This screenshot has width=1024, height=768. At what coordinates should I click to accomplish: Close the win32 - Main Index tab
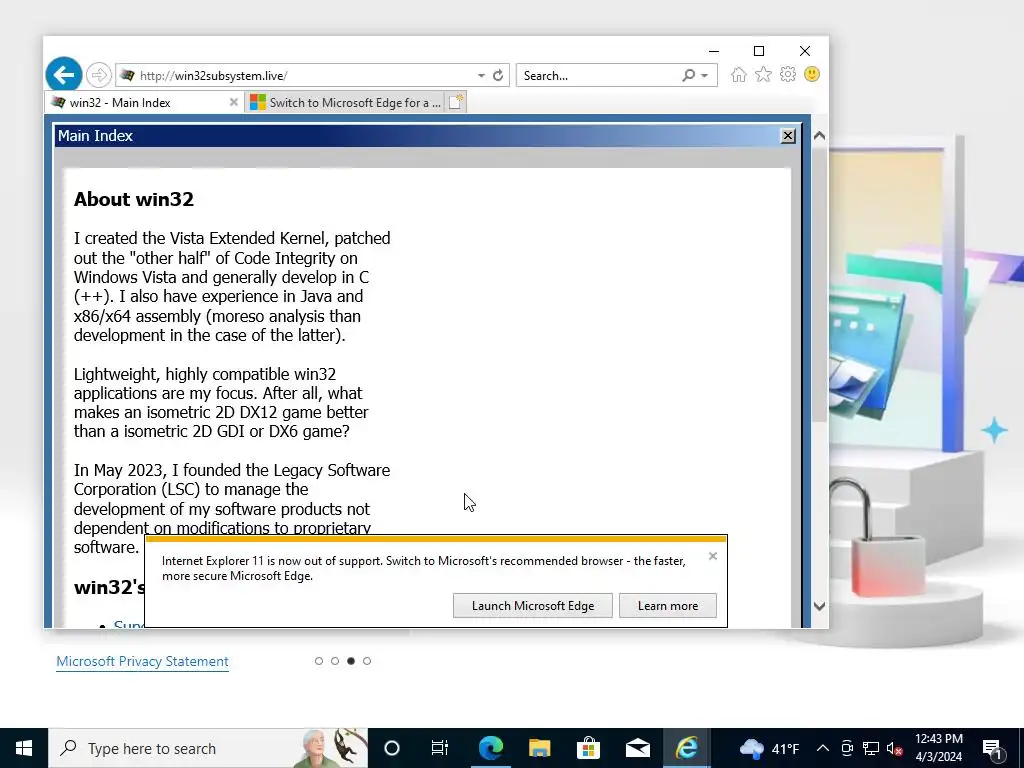(234, 103)
